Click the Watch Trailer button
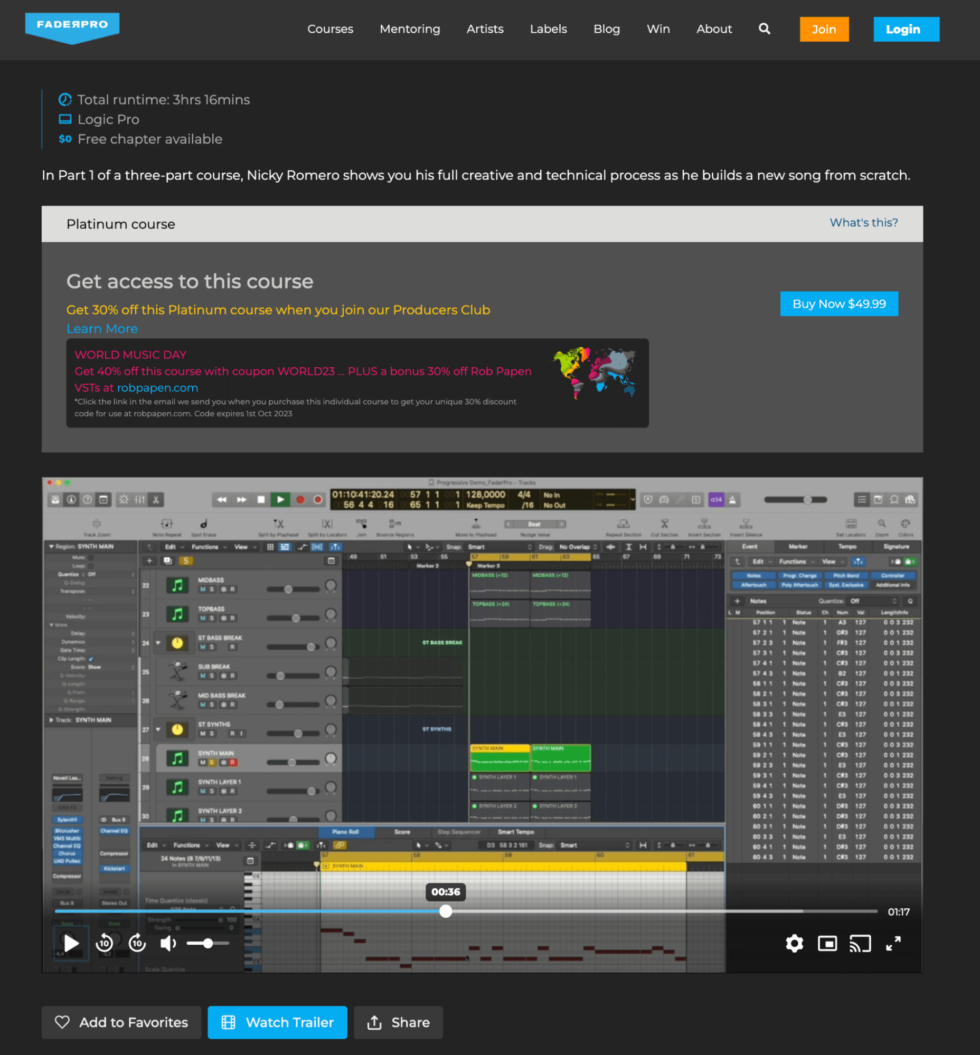 pyautogui.click(x=277, y=1022)
